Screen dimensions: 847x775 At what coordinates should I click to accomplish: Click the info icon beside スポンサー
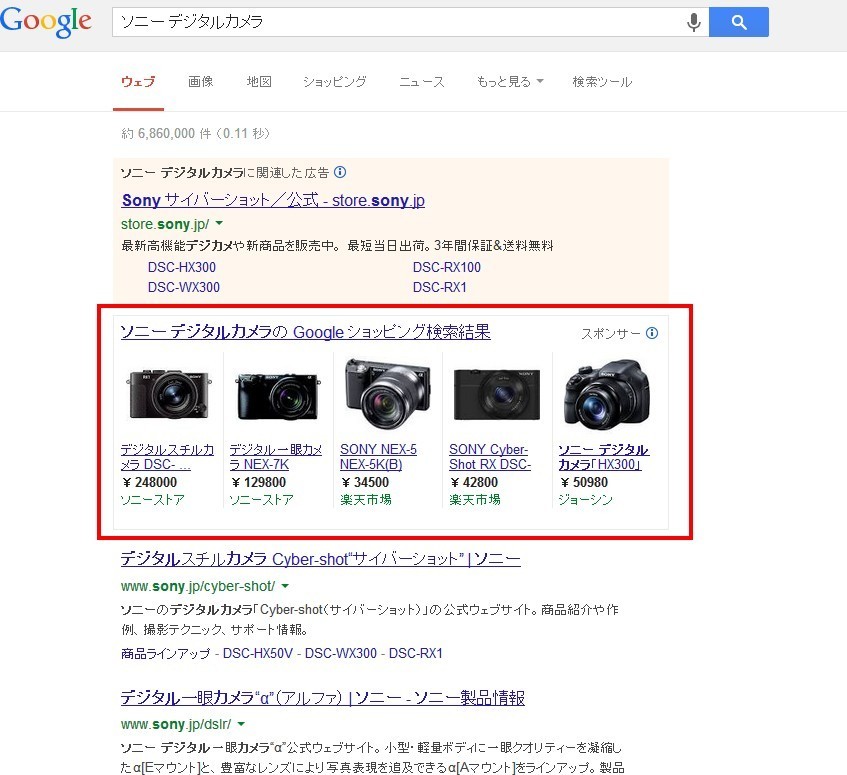(652, 333)
